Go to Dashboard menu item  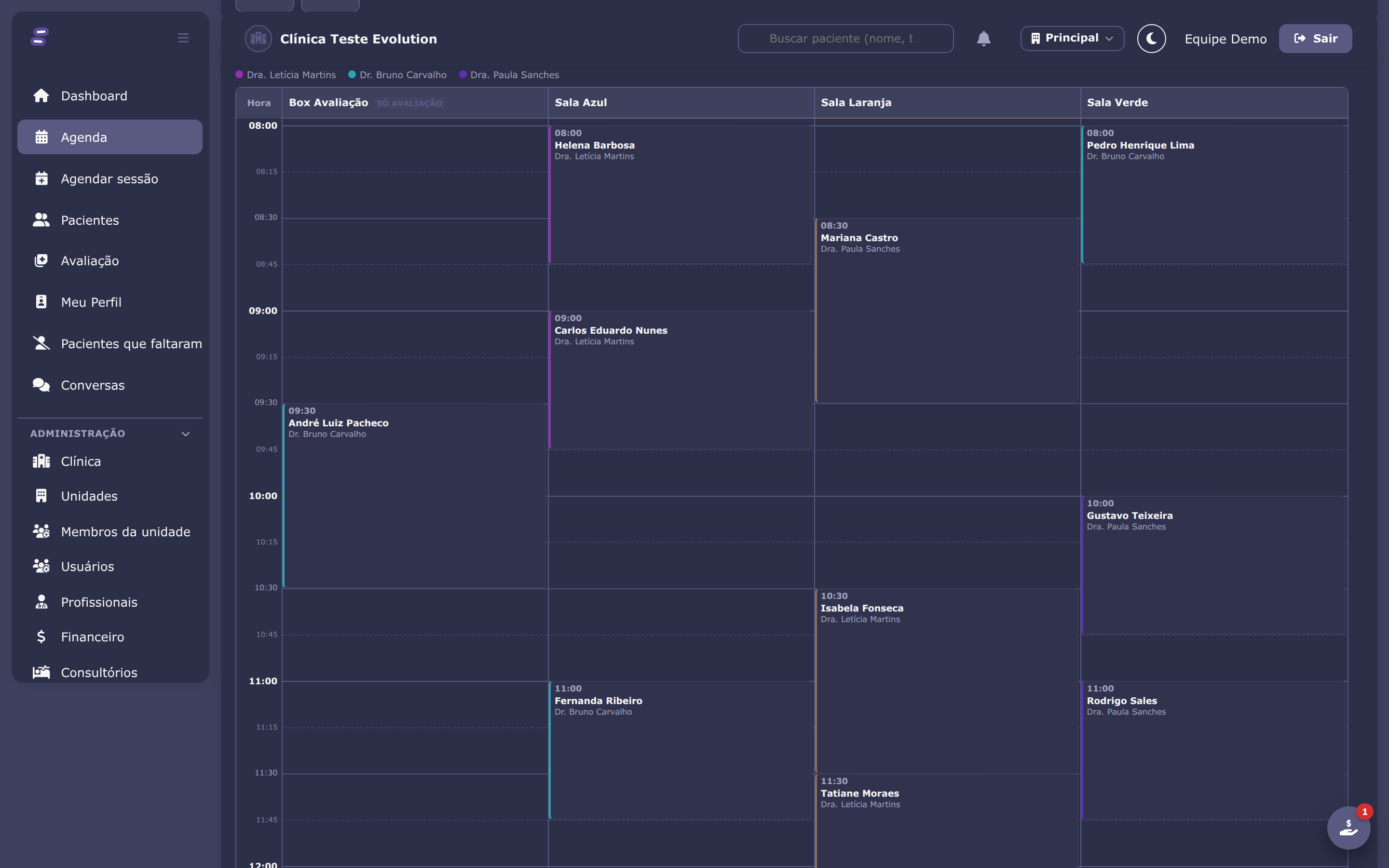tap(109, 95)
